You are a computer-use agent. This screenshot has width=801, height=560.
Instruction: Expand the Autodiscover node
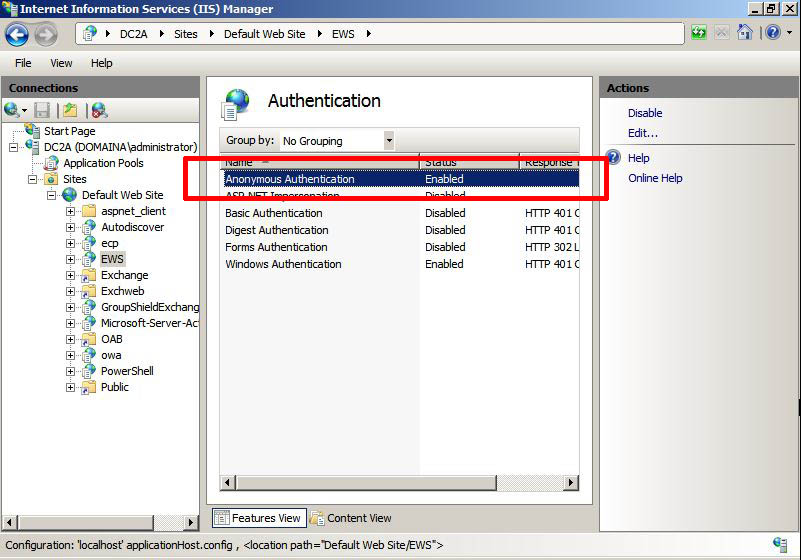coord(70,227)
